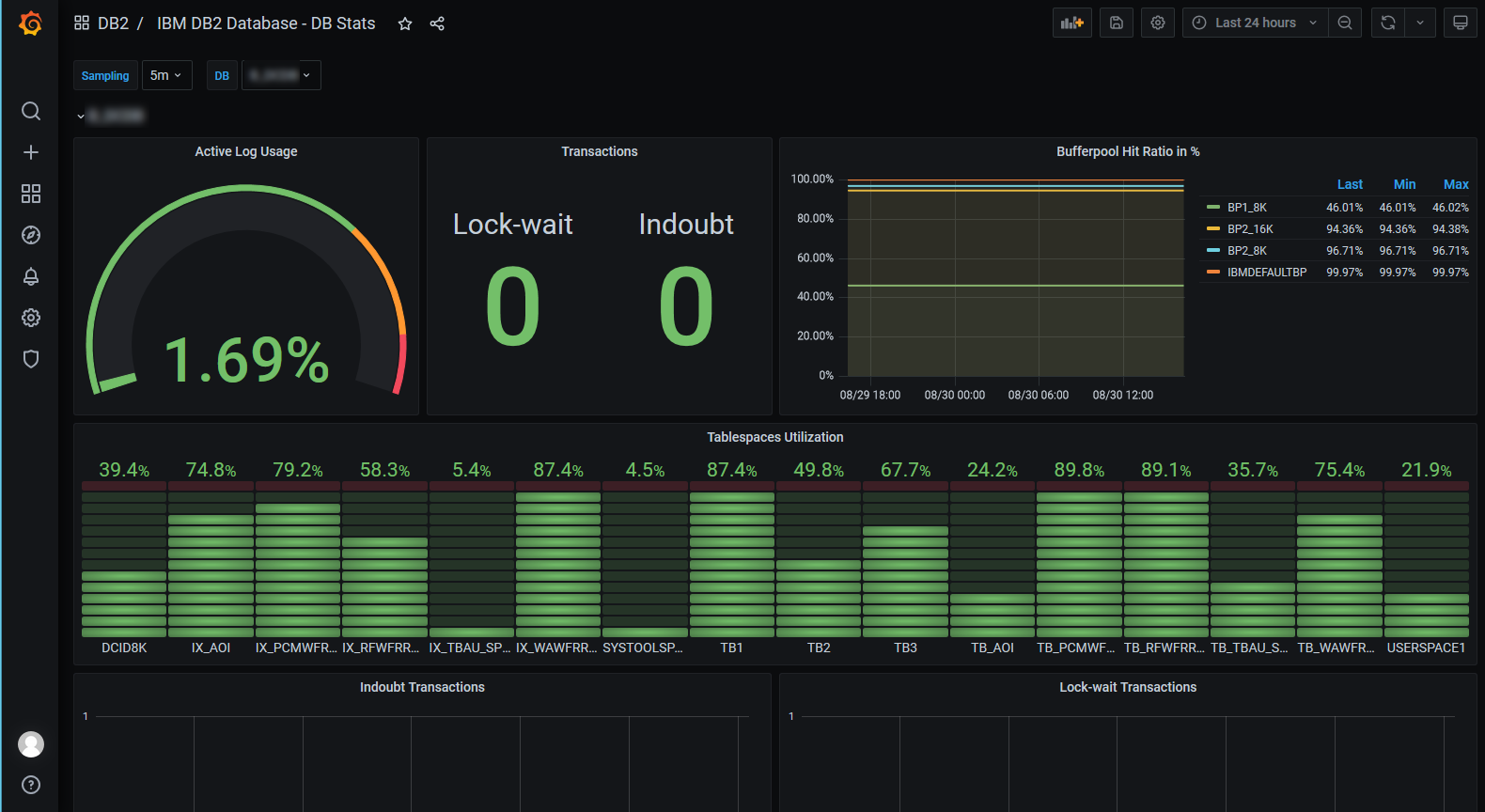
Task: Click the Add panel button
Action: click(x=1072, y=23)
